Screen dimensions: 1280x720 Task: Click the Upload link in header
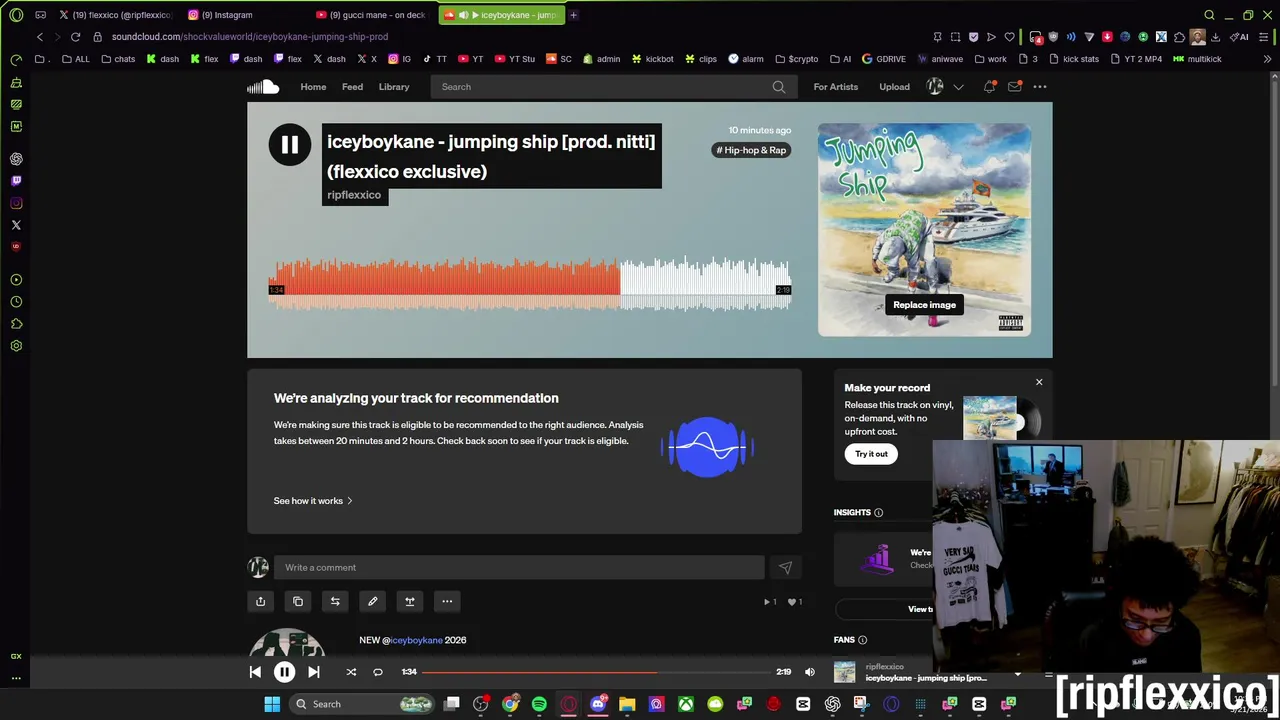click(894, 87)
